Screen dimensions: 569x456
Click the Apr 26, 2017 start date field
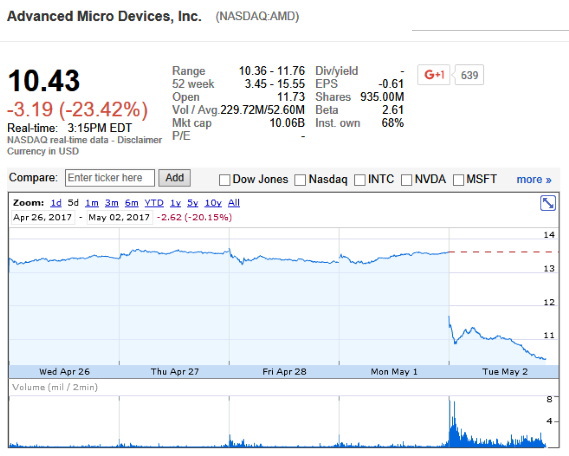[x=43, y=217]
